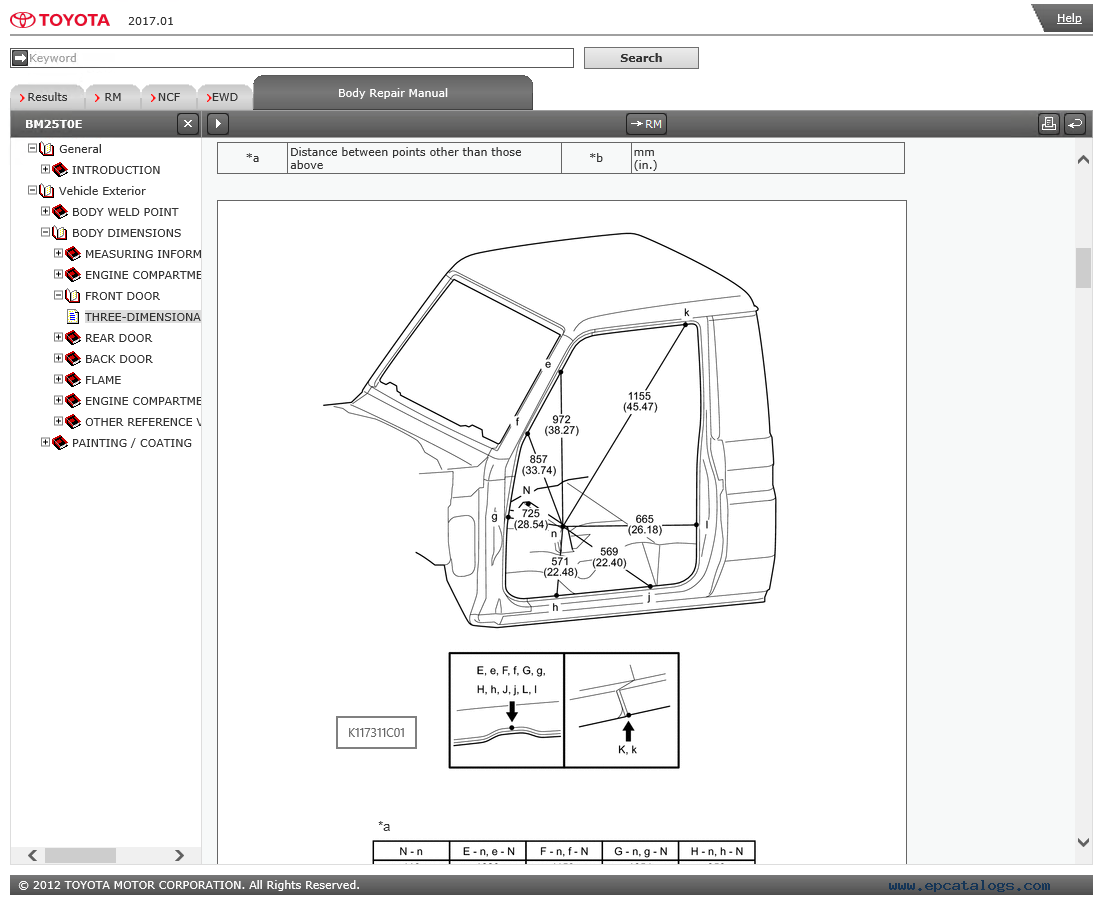Click the →RM toolbar button
Screen dimensions: 1101x902
pos(646,124)
